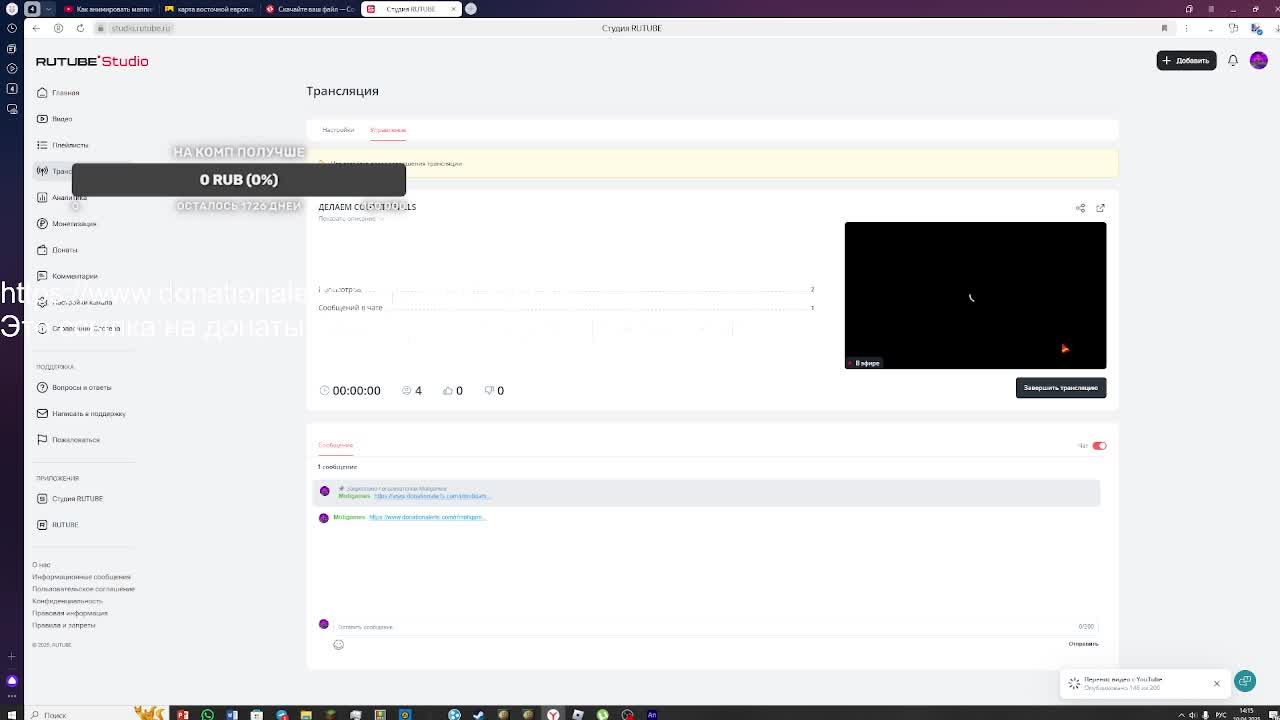
Task: Click the Добавить button
Action: [1186, 60]
